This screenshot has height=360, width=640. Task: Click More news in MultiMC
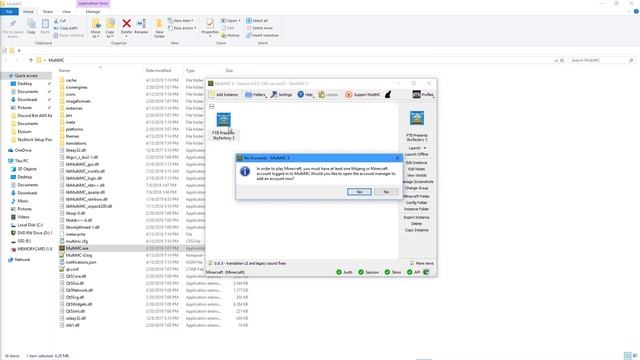tap(422, 263)
